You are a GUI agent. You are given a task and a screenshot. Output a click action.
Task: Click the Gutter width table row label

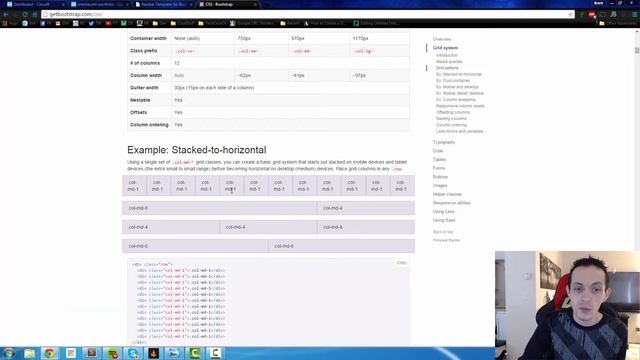[144, 88]
